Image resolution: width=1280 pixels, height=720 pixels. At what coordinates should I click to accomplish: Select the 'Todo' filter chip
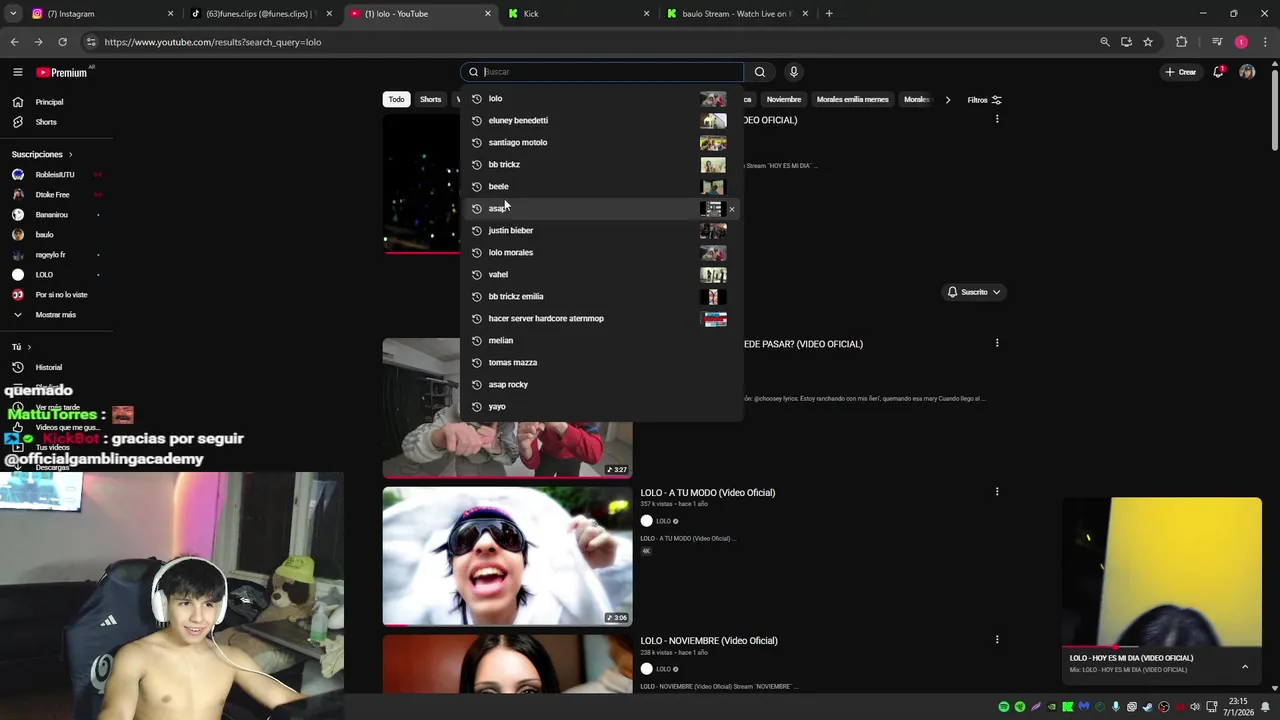pos(397,100)
